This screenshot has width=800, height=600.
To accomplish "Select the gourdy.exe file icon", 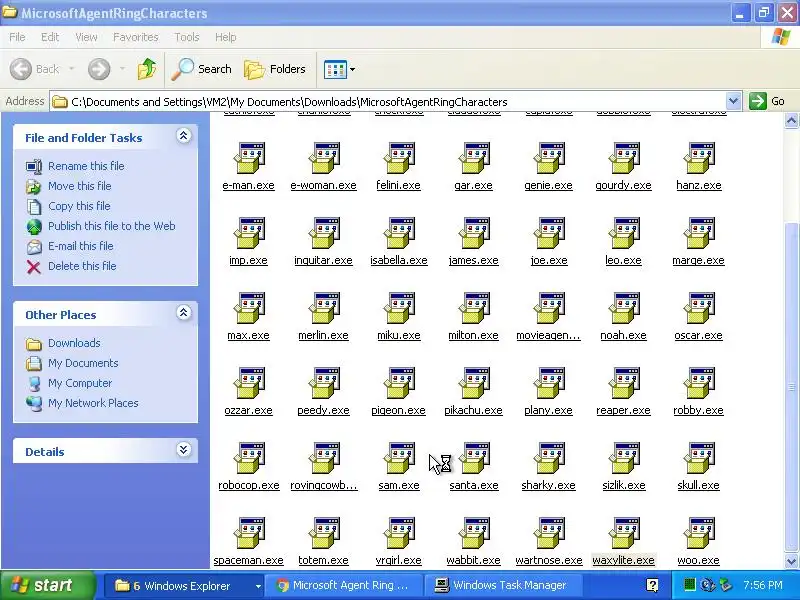I will 624,159.
